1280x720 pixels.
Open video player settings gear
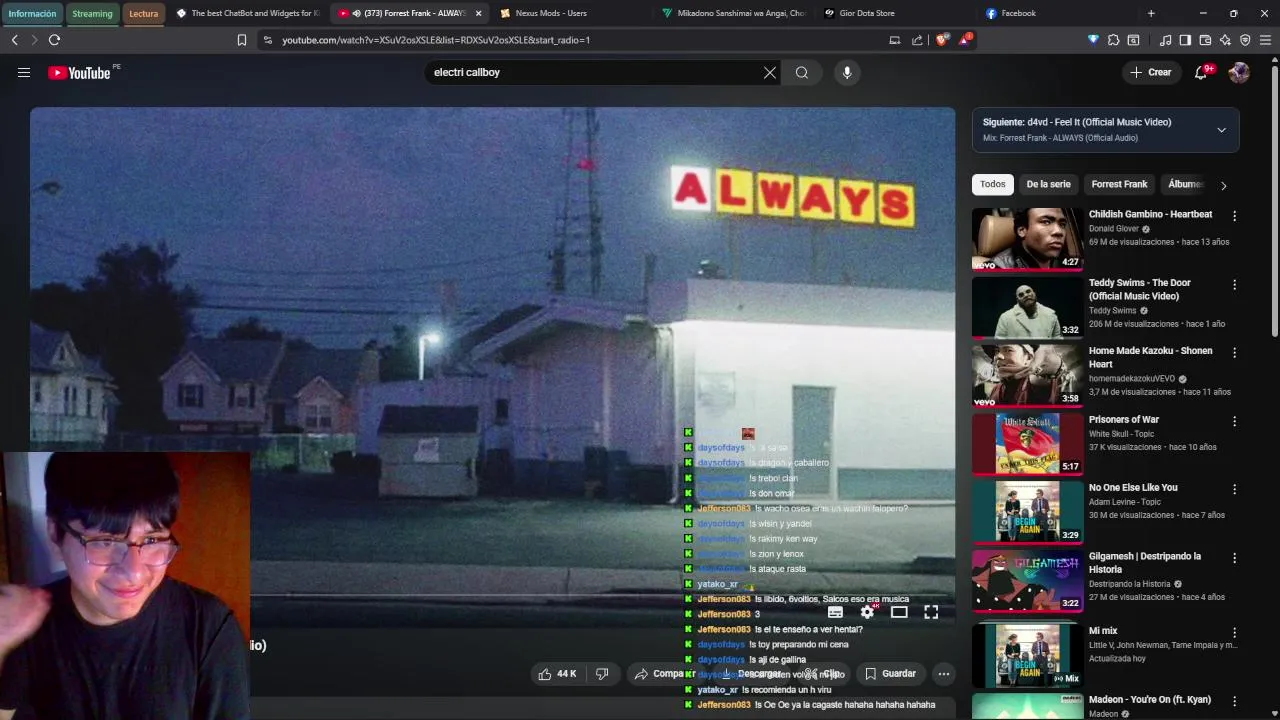coord(867,612)
